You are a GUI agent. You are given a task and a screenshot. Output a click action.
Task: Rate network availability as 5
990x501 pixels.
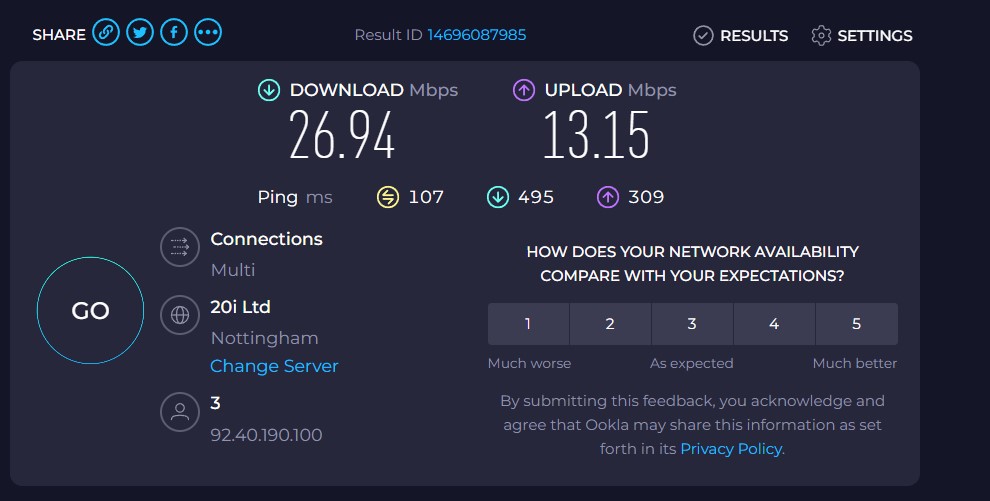tap(857, 324)
